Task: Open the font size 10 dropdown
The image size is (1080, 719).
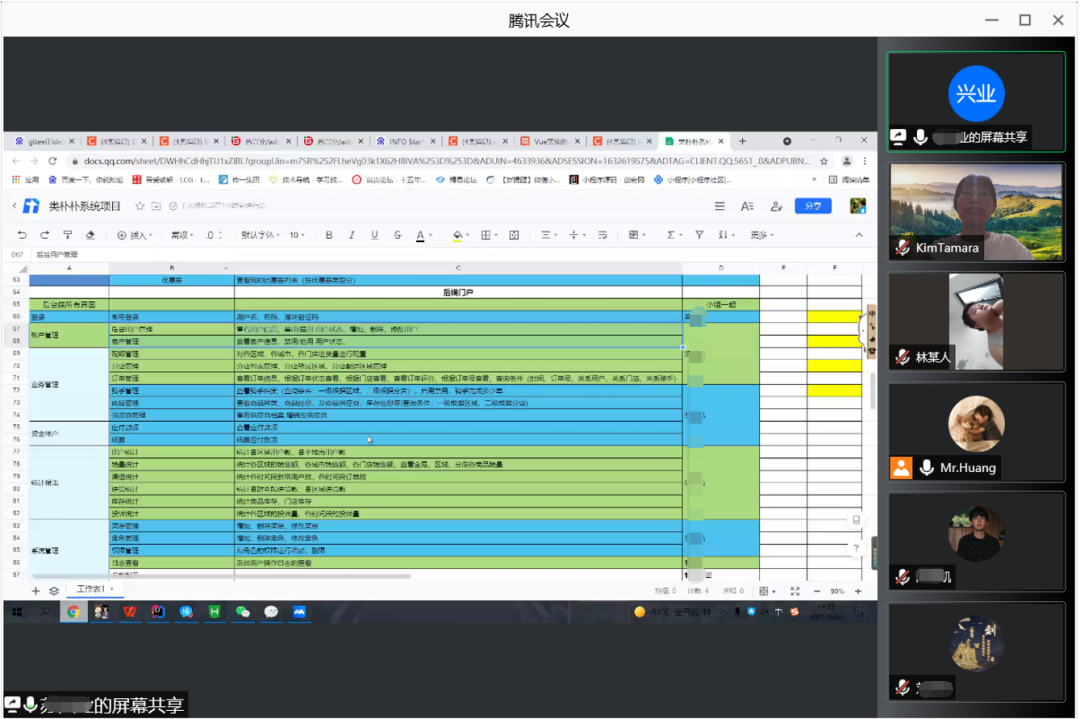Action: tap(297, 235)
